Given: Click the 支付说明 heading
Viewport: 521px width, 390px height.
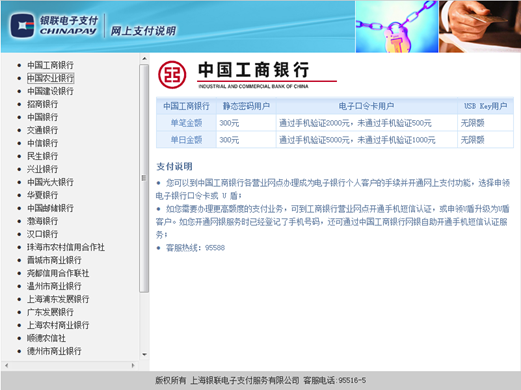Looking at the screenshot, I should point(174,166).
